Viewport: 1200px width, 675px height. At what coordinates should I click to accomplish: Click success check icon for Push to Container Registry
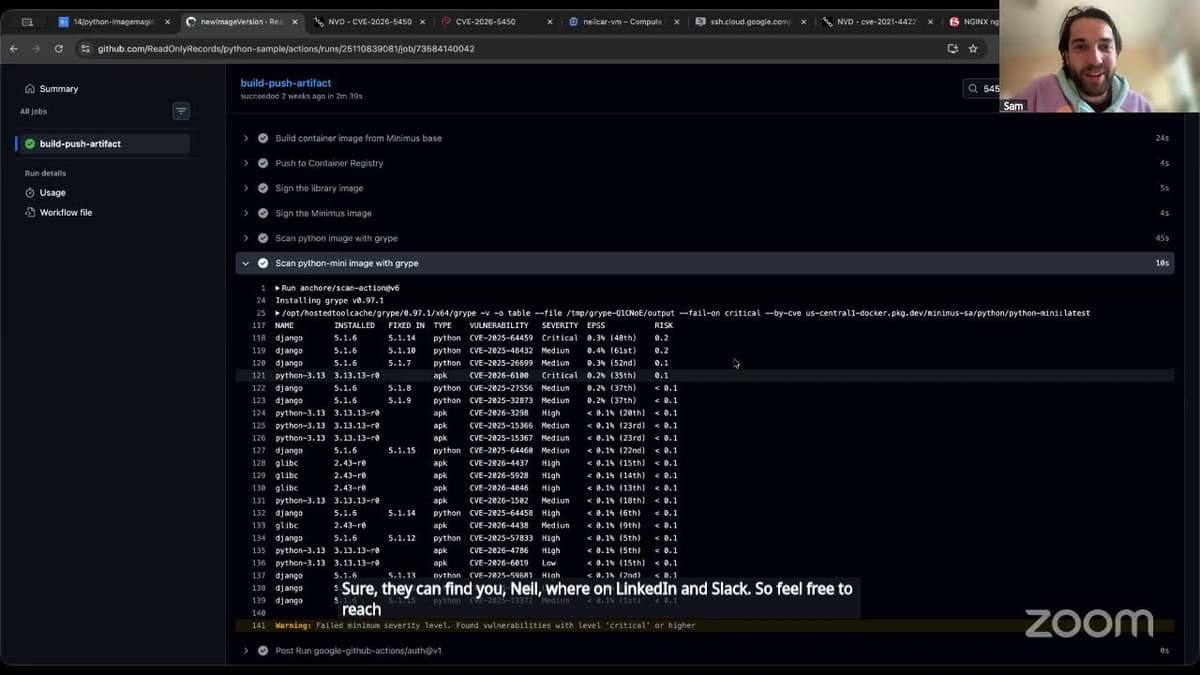point(263,163)
